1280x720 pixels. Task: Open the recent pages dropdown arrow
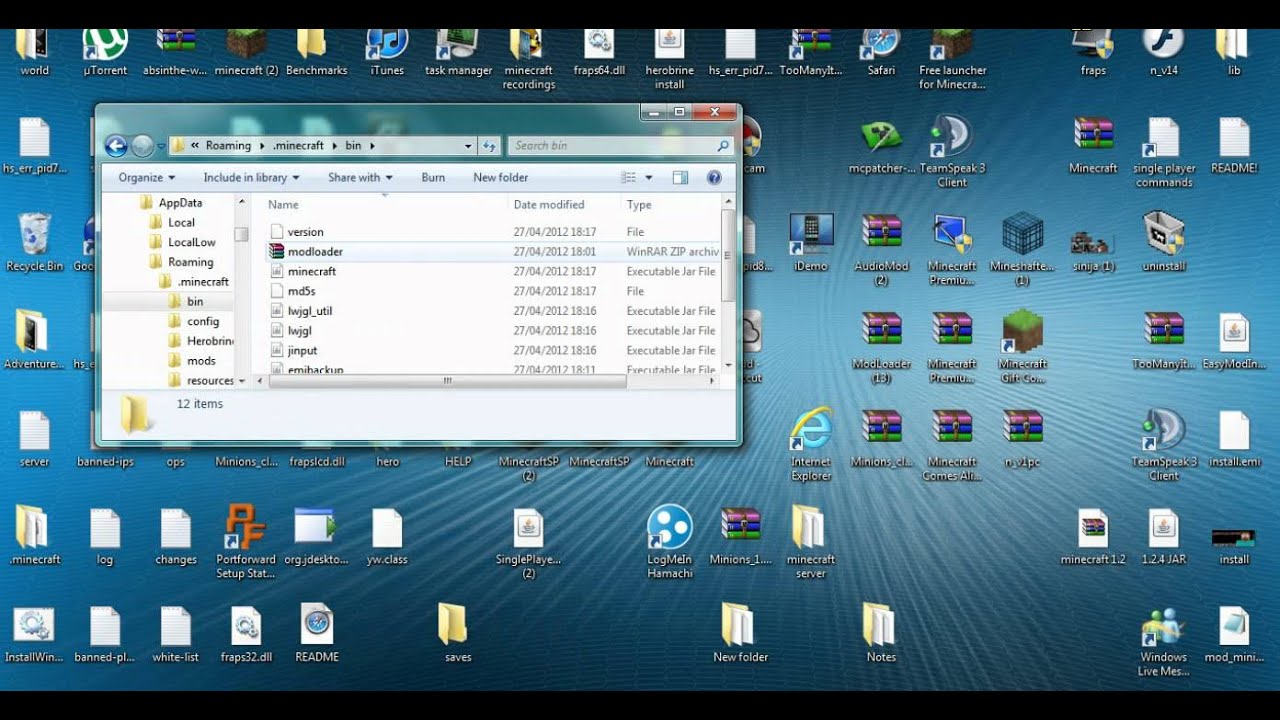tap(160, 146)
